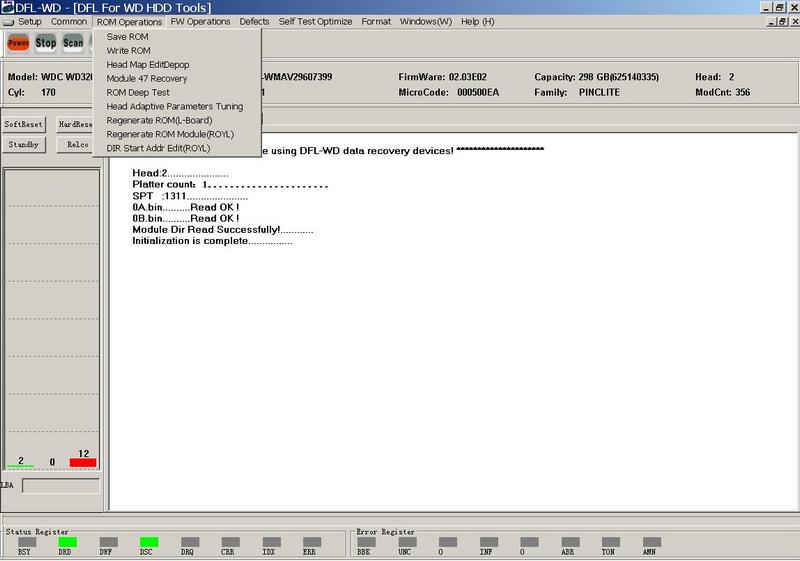This screenshot has height=561, width=800.
Task: Click the FirmWare 02.03E02 value
Action: [467, 77]
